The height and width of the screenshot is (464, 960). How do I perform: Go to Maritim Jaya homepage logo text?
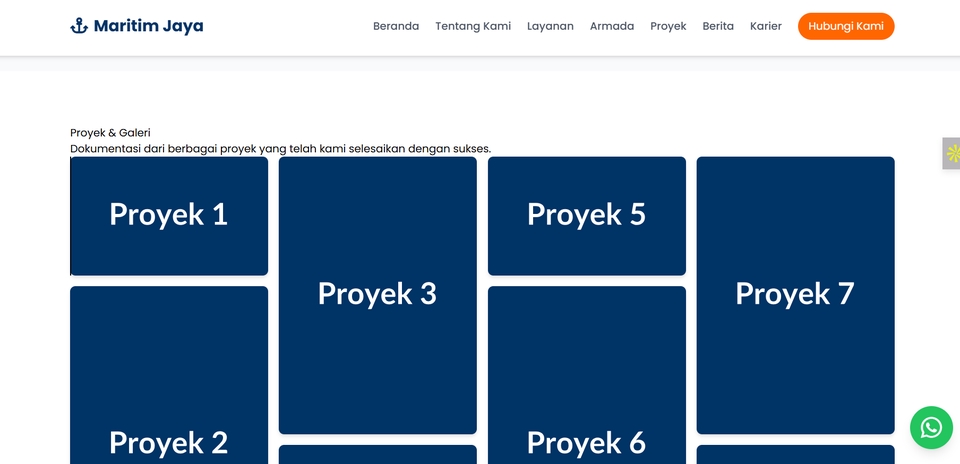pos(148,26)
